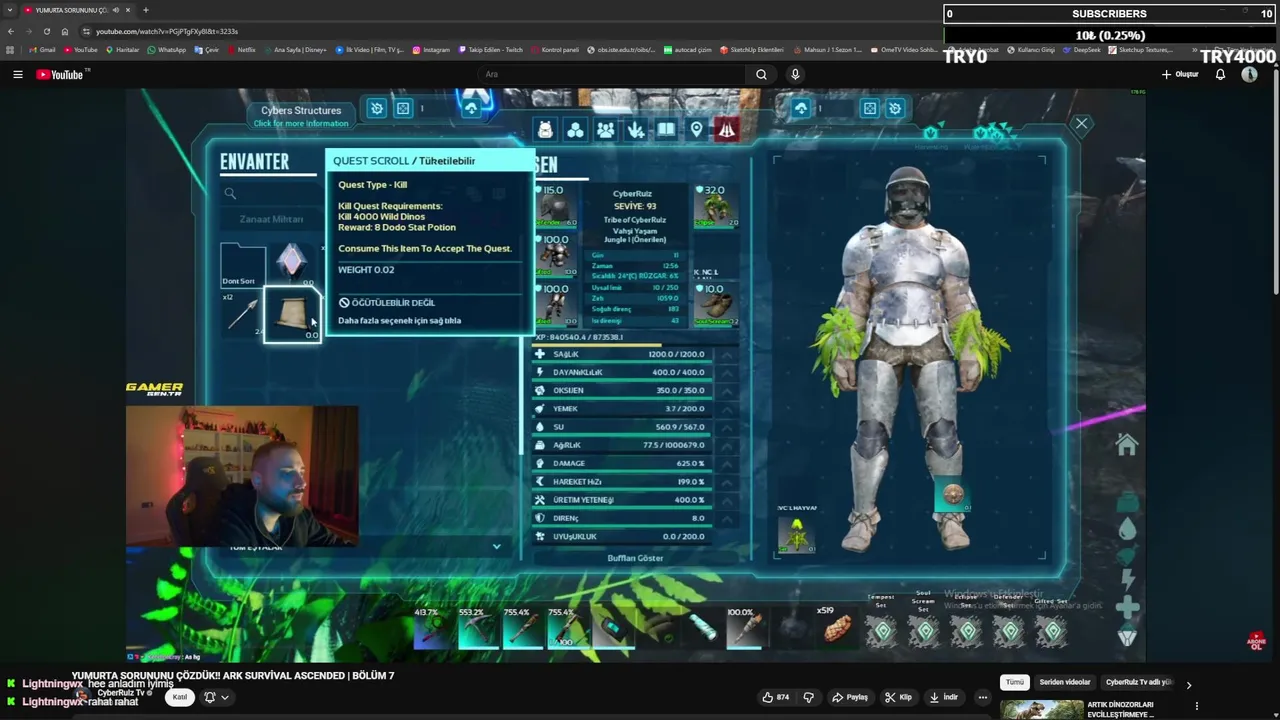Click the YouTube search magnifier button
The image size is (1280, 720).
(761, 74)
